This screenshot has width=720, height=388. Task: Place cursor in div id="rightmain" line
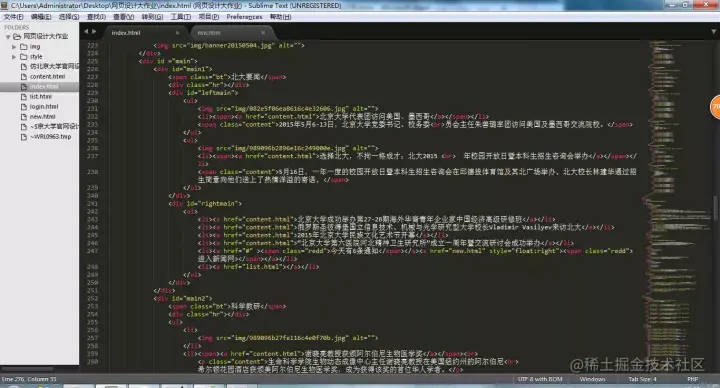pyautogui.click(x=205, y=203)
